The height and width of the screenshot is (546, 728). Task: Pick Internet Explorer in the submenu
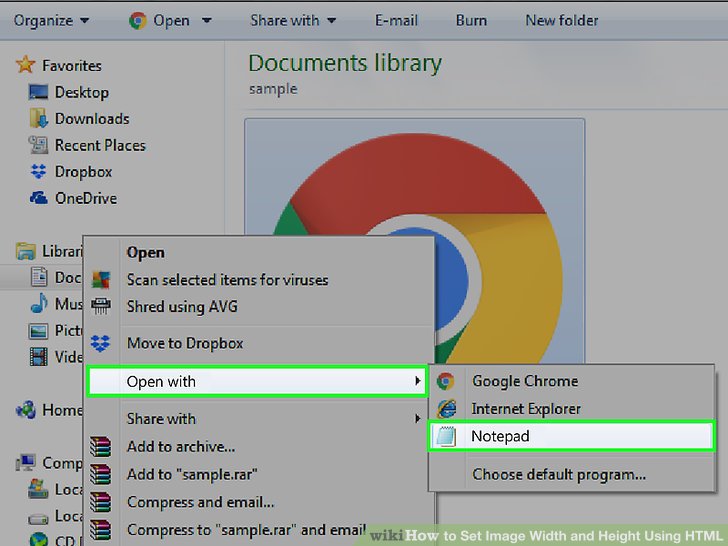coord(526,409)
